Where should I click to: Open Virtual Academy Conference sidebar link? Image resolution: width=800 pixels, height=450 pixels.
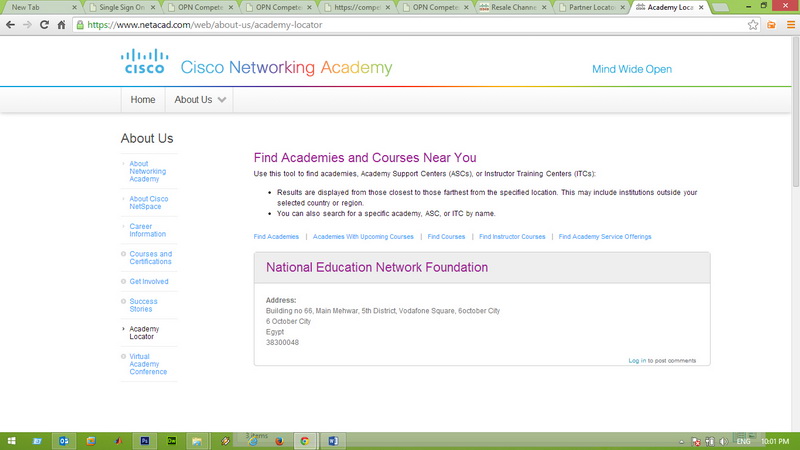pos(148,364)
